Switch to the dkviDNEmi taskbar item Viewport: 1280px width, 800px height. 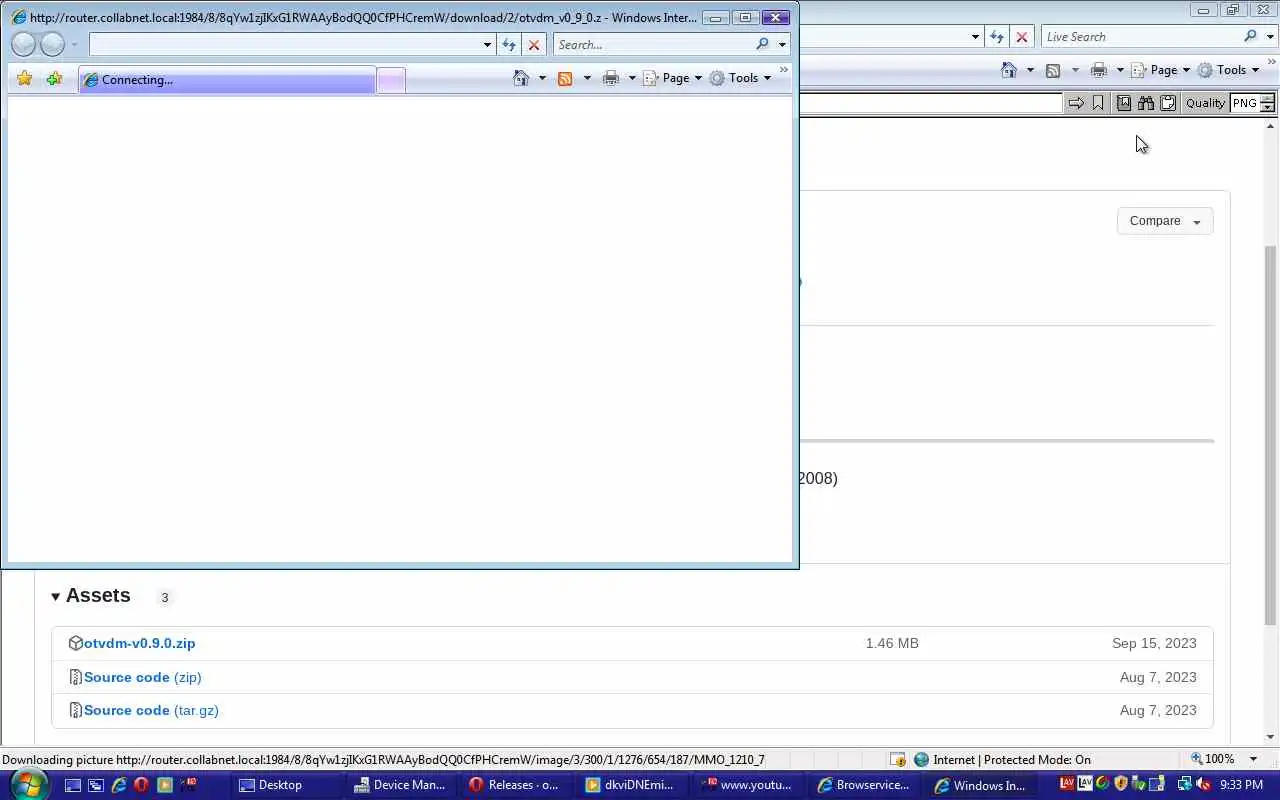point(630,785)
